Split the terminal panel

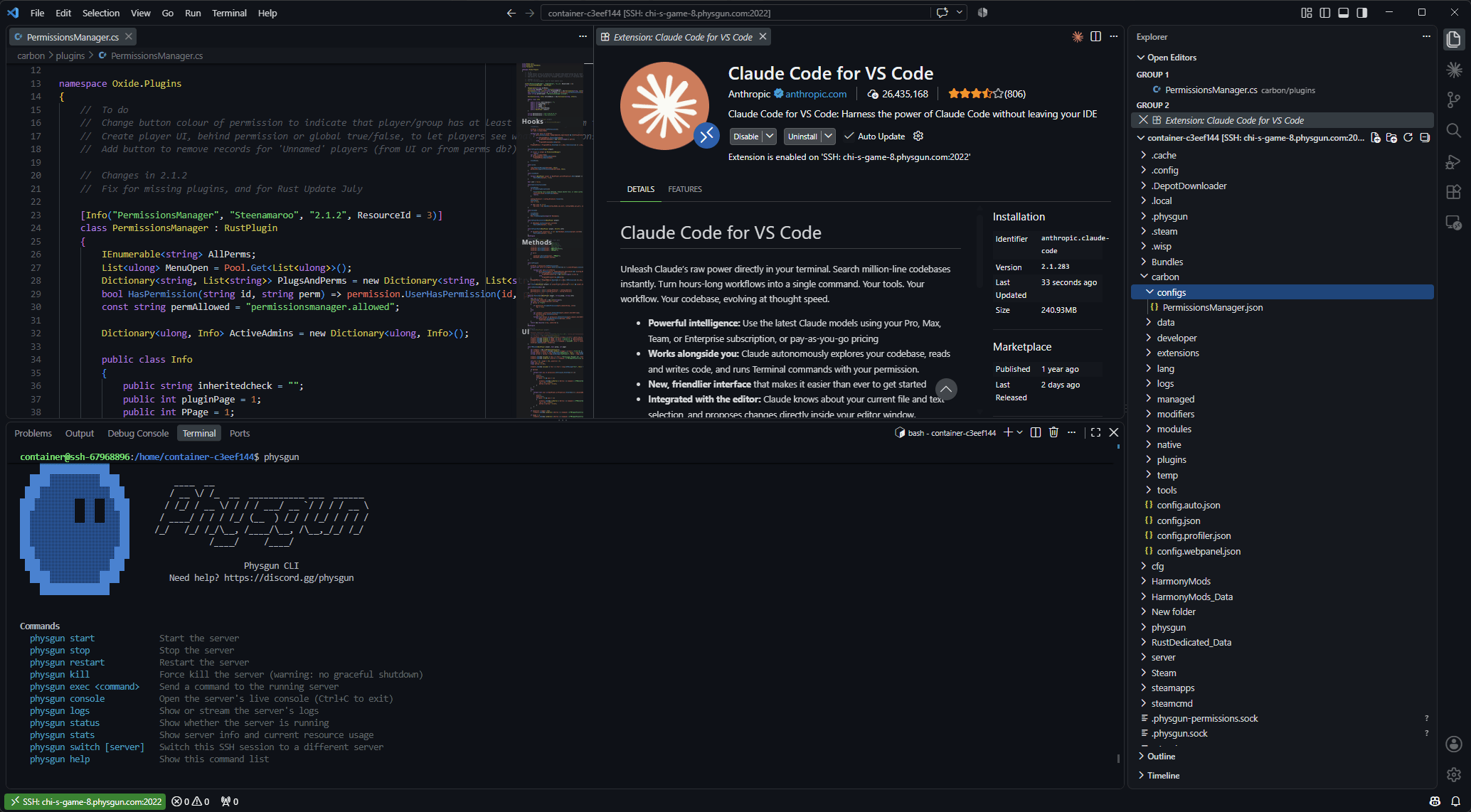tap(1036, 432)
